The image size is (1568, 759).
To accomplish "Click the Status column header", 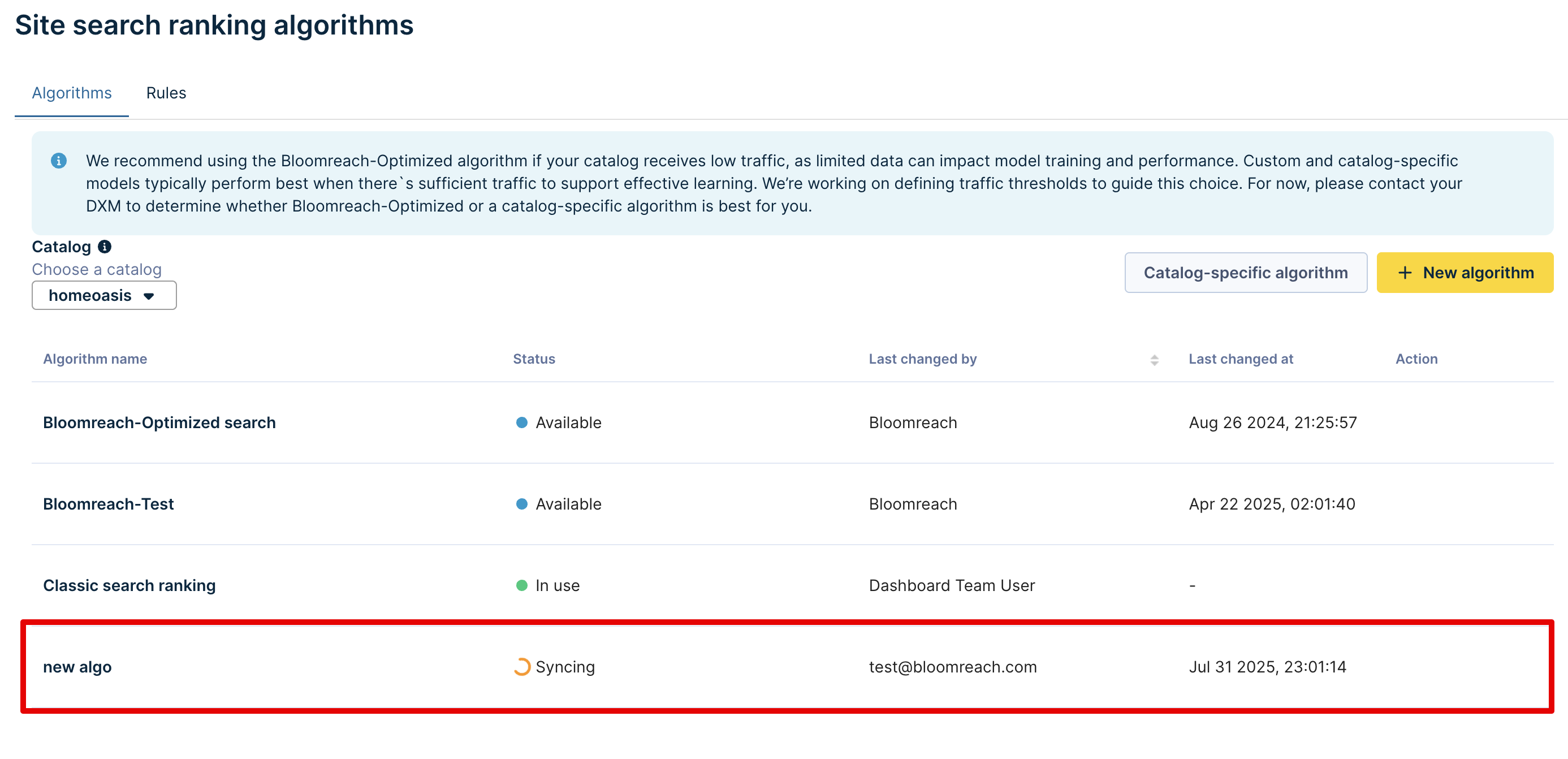I will click(x=534, y=359).
